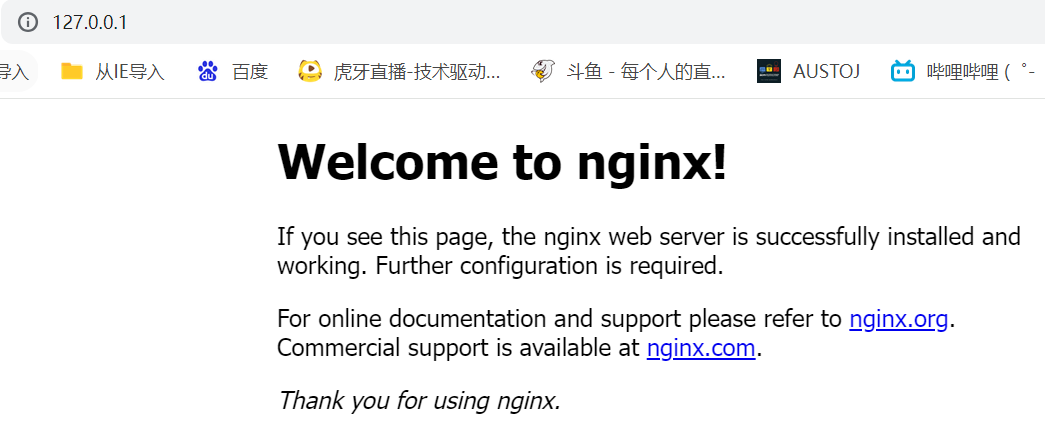The image size is (1045, 441).
Task: Click the Baidu paw favicon
Action: 208,71
